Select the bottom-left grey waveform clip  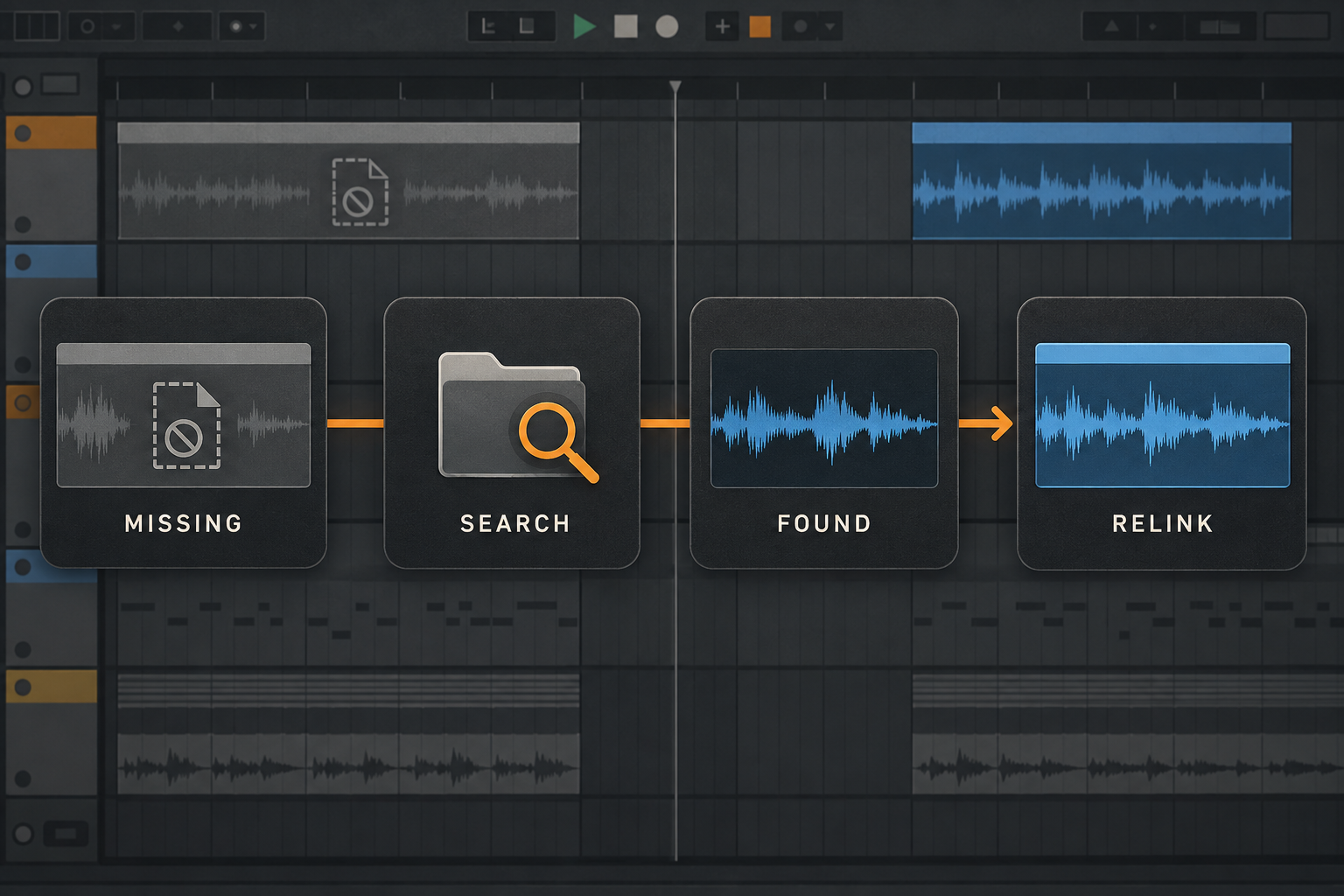[x=348, y=764]
